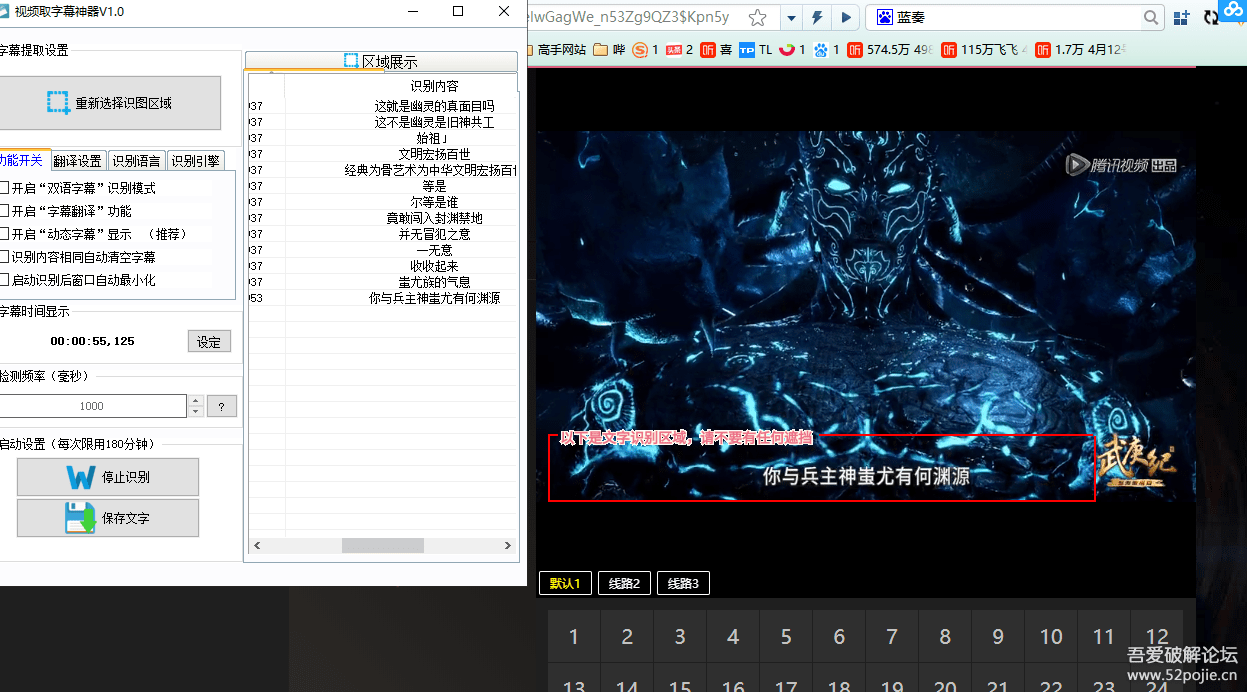Image resolution: width=1247 pixels, height=692 pixels.
Task: Click the lightning bolt icon in browser toolbar
Action: (817, 17)
